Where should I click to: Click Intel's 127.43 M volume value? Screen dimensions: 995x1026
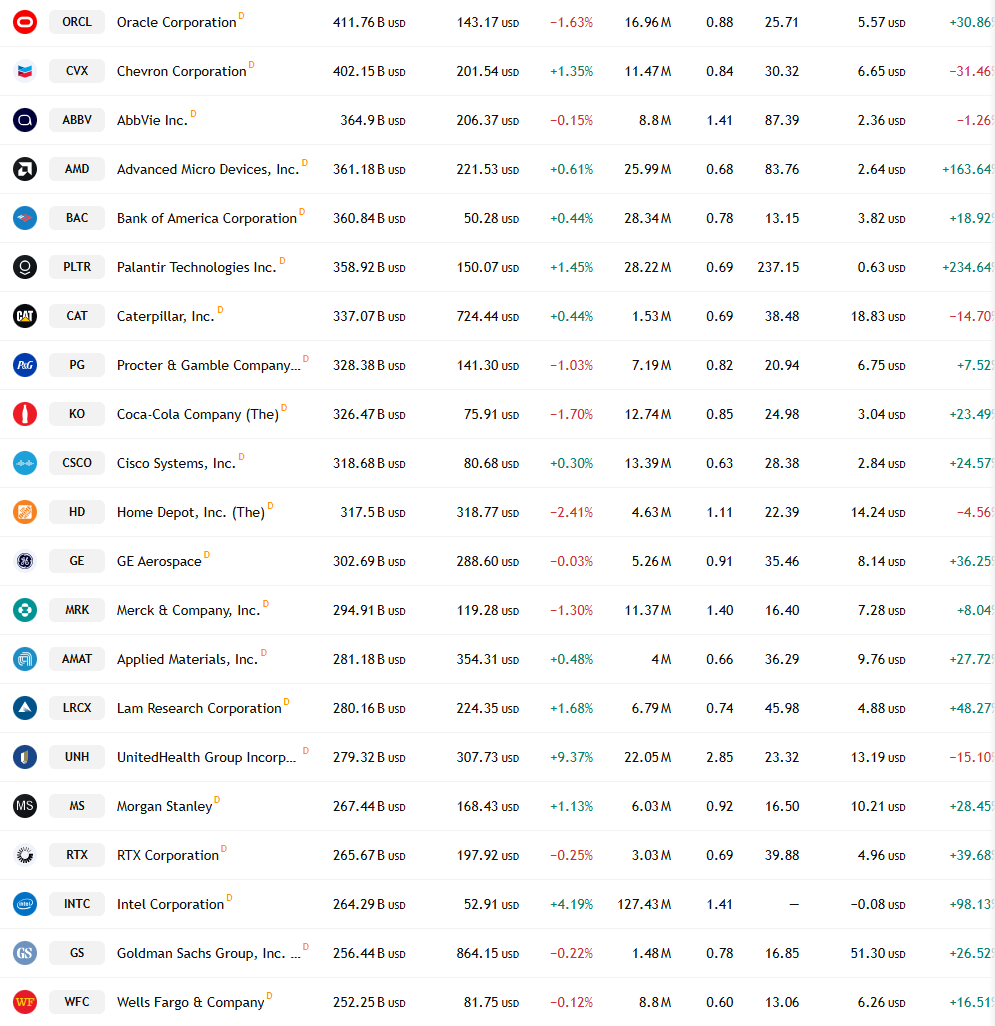point(644,904)
